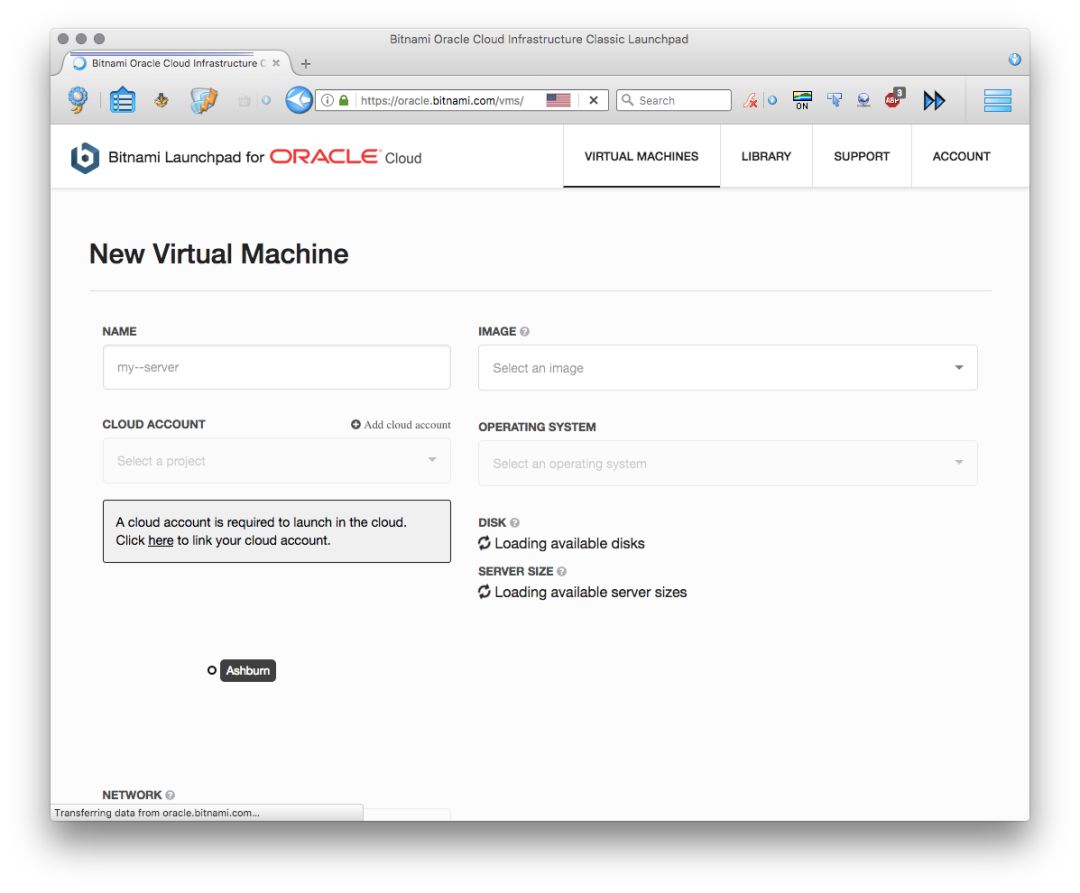Click the red Flash-blocker toolbar icon
The width and height of the screenshot is (1080, 893).
pos(750,101)
